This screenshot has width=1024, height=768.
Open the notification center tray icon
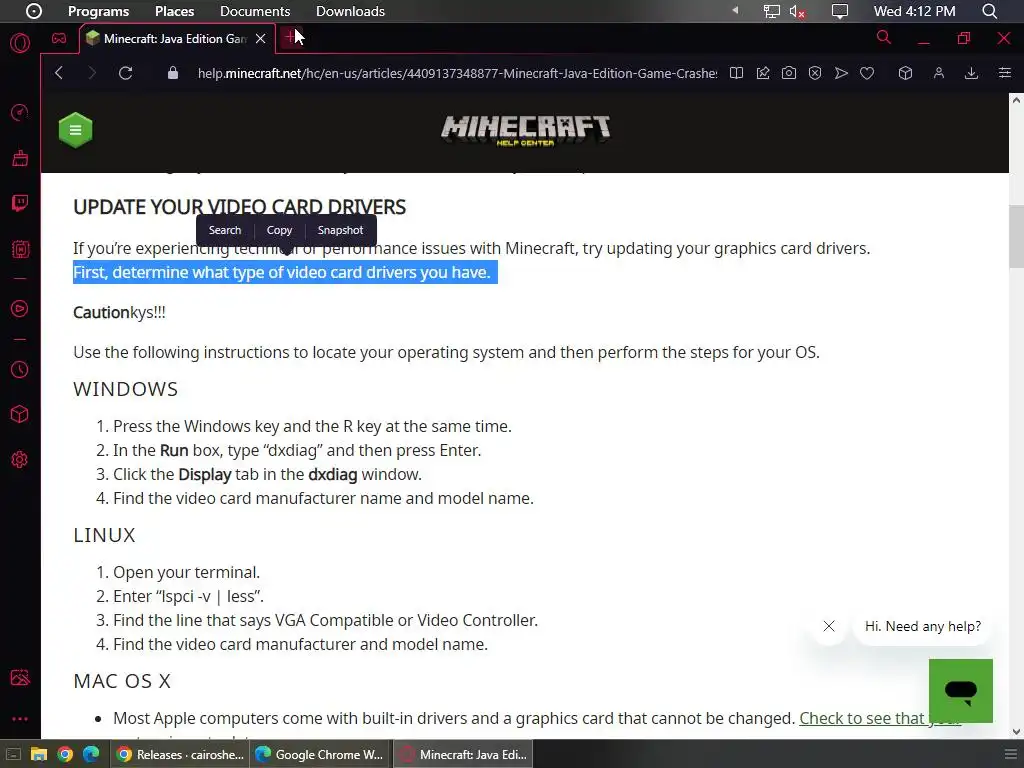pos(840,11)
